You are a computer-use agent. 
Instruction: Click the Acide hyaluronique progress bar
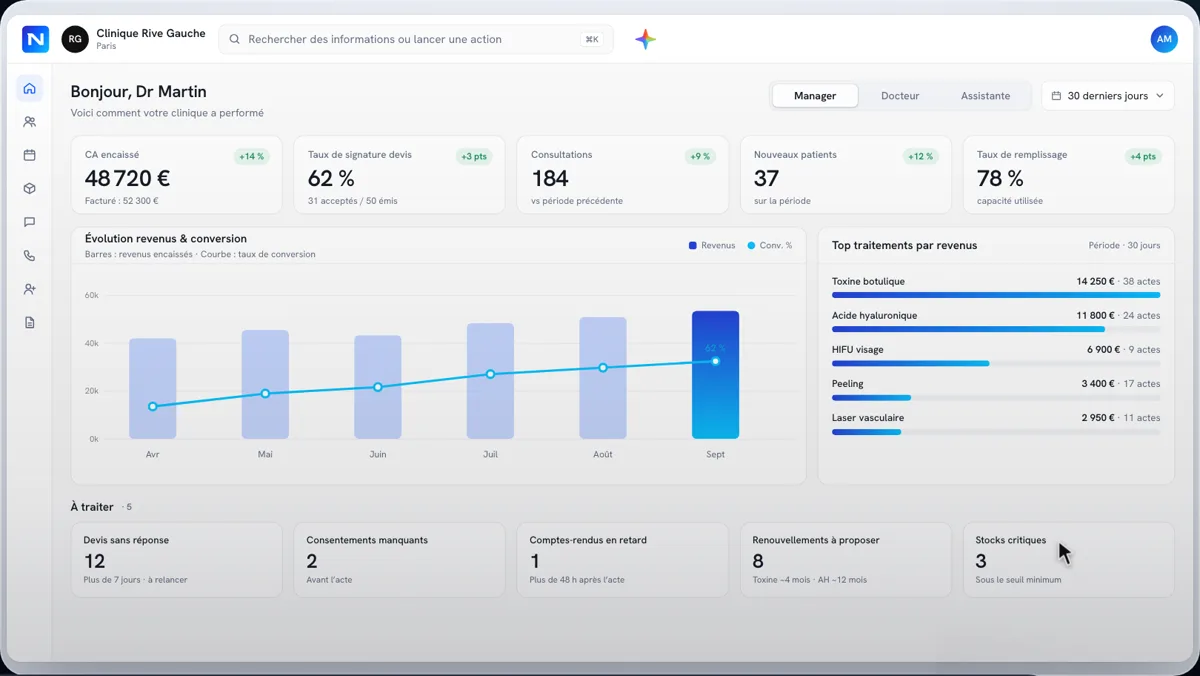pos(996,329)
